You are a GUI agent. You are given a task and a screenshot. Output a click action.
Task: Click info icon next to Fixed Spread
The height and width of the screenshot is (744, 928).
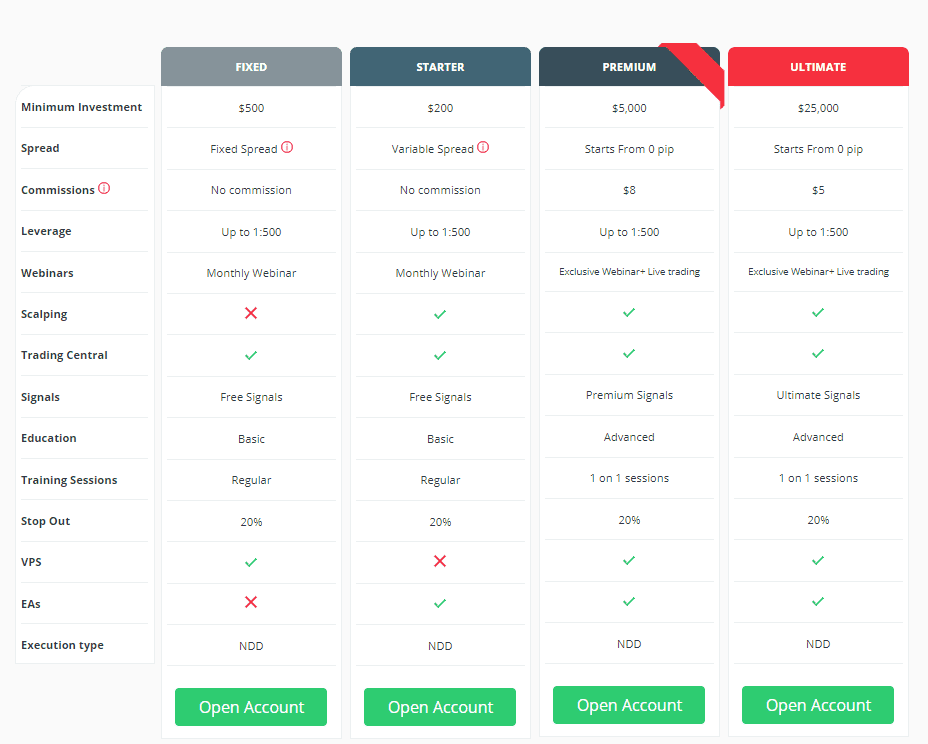[x=287, y=147]
